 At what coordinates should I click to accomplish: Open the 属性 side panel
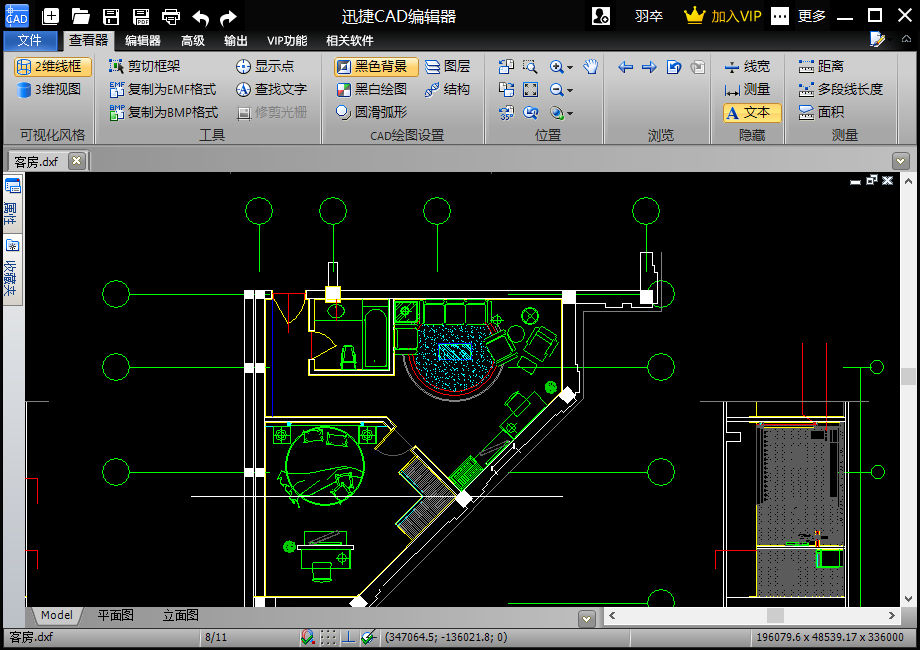click(x=12, y=203)
